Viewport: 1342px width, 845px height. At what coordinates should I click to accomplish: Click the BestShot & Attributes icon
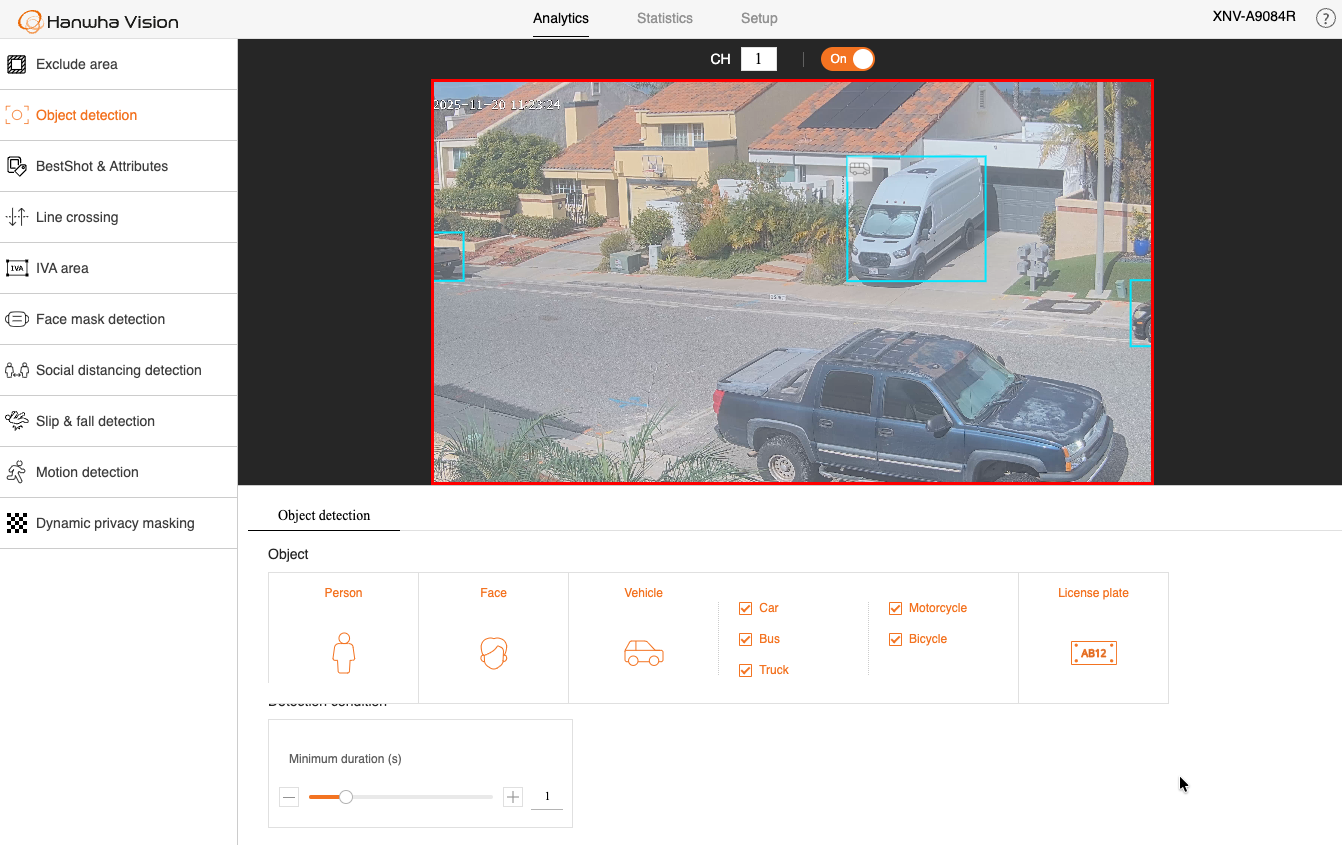pos(17,167)
